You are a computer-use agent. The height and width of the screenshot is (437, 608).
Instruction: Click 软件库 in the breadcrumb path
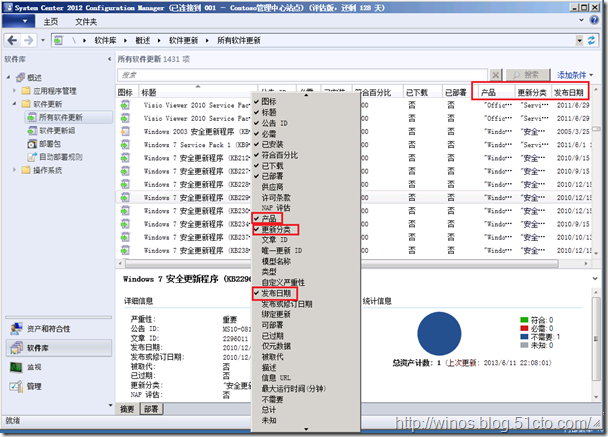[105, 40]
